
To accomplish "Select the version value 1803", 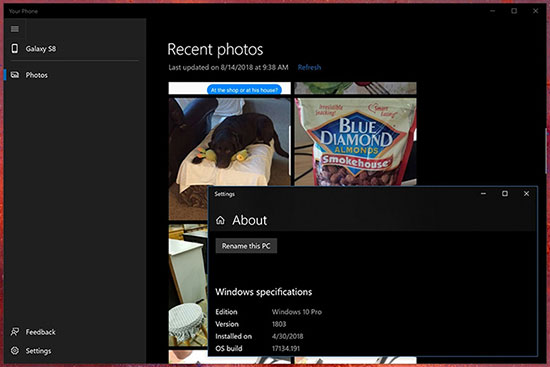I will 279,324.
